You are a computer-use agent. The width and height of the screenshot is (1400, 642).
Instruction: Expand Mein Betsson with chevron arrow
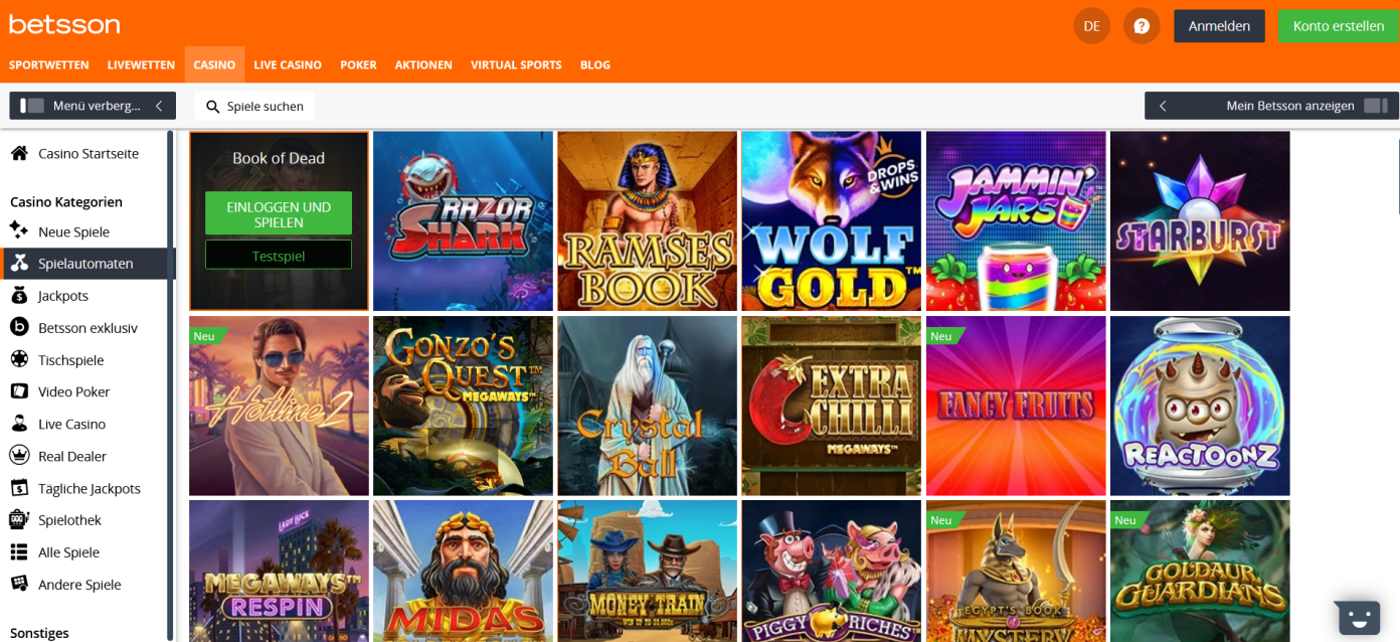coord(1163,106)
